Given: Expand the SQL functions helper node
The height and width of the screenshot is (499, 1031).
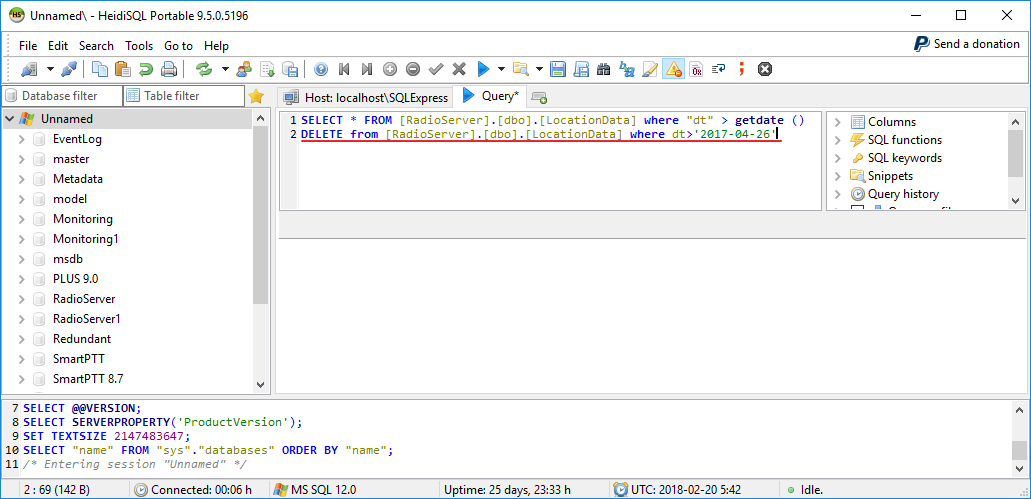Looking at the screenshot, I should click(x=838, y=140).
